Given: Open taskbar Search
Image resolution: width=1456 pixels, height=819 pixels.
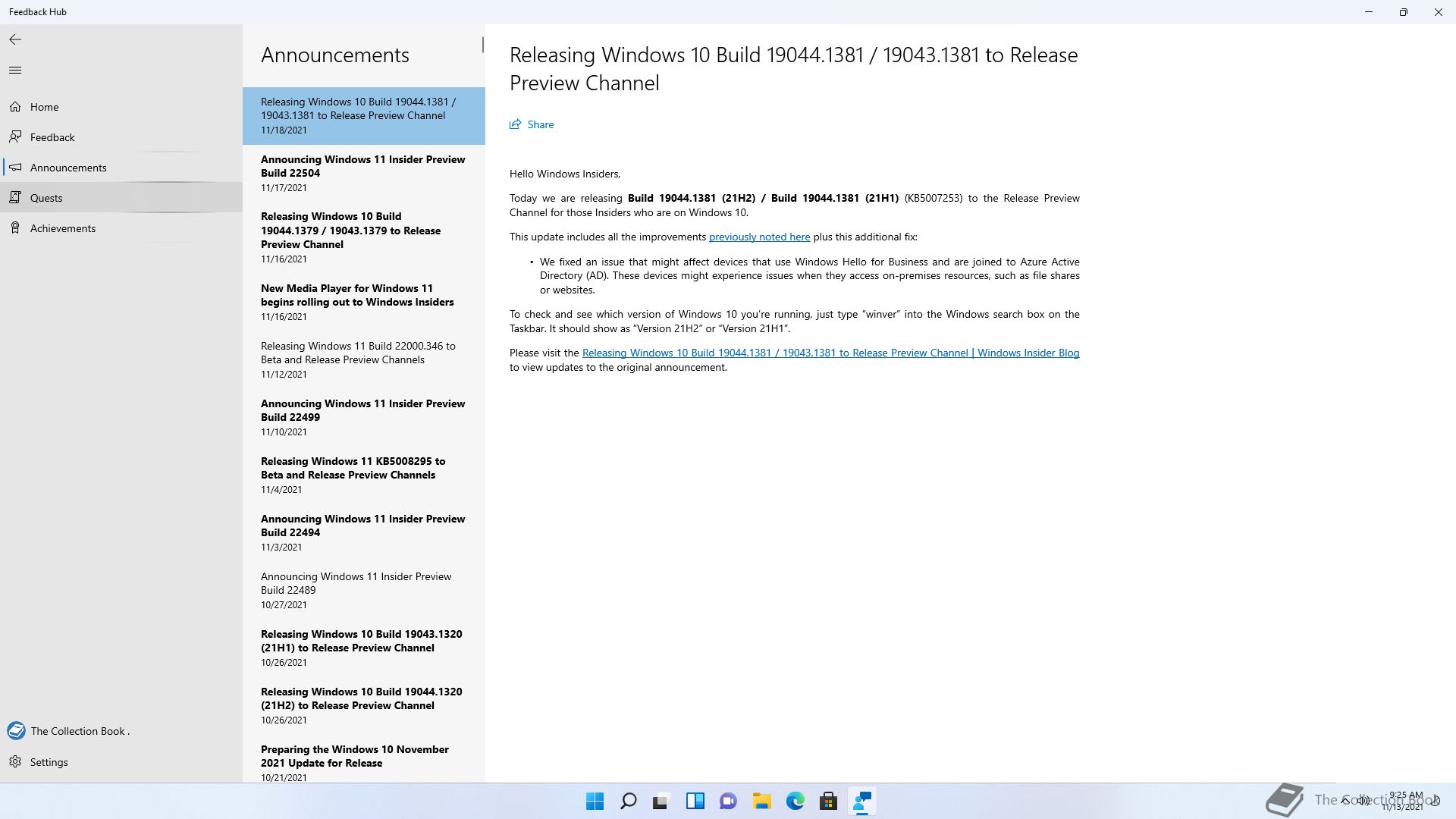Looking at the screenshot, I should tap(629, 801).
